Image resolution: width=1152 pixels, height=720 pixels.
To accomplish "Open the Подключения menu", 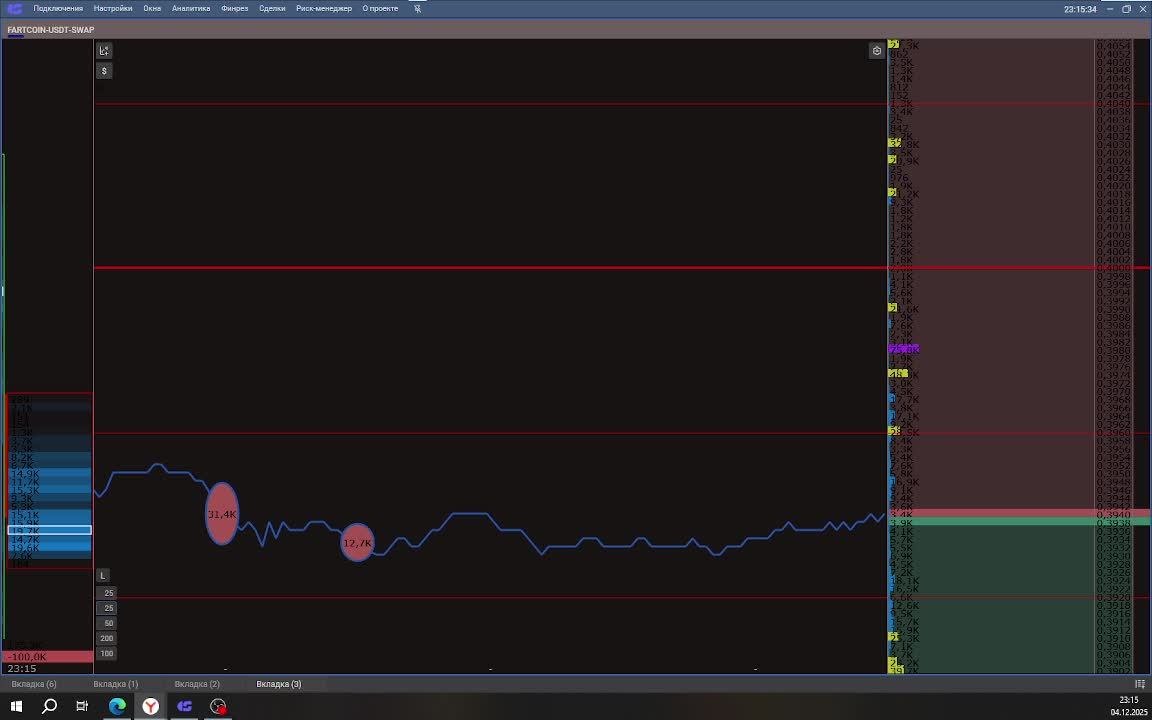I will point(58,9).
